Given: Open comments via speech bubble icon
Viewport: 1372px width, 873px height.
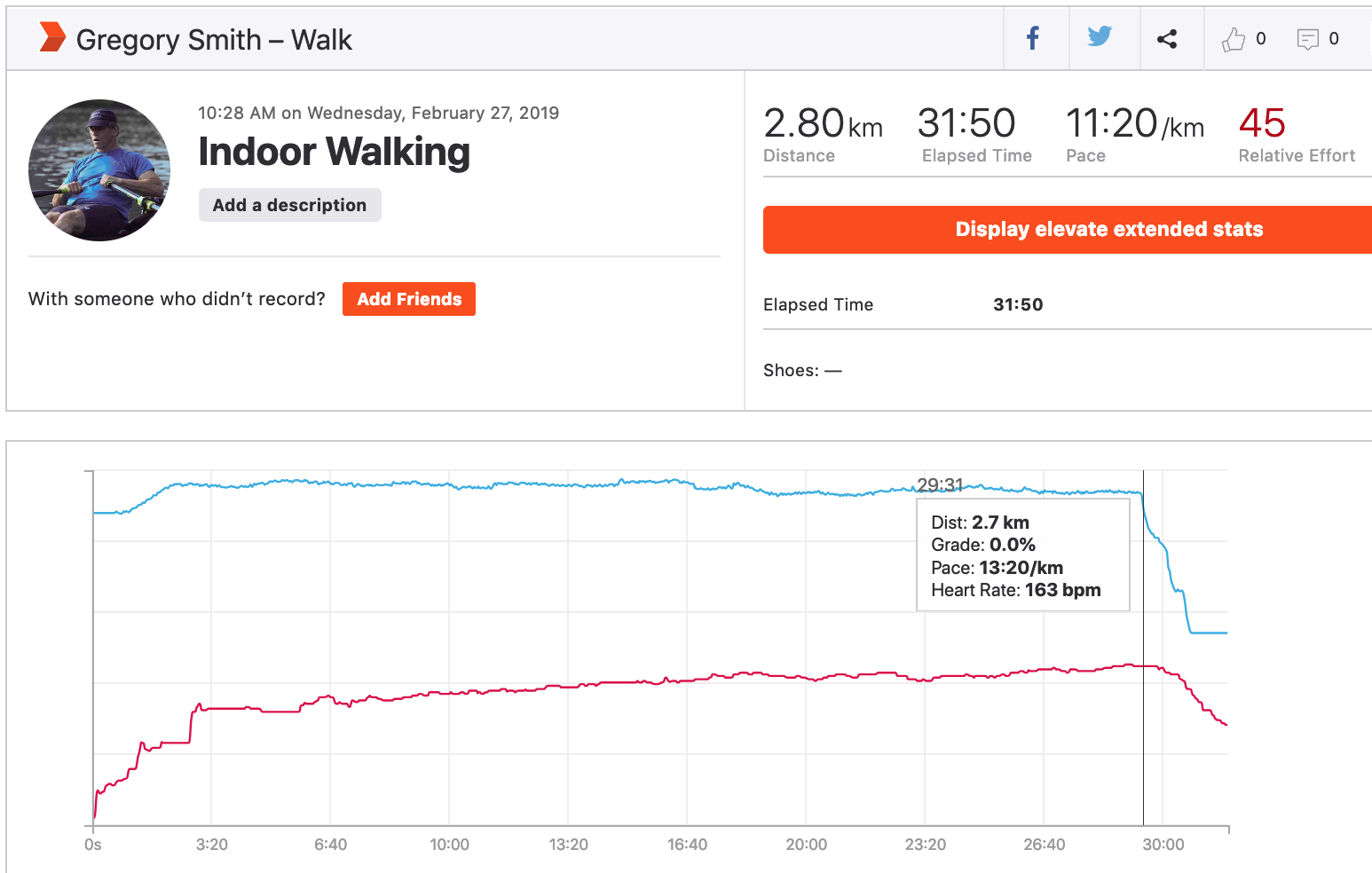Looking at the screenshot, I should (1307, 39).
